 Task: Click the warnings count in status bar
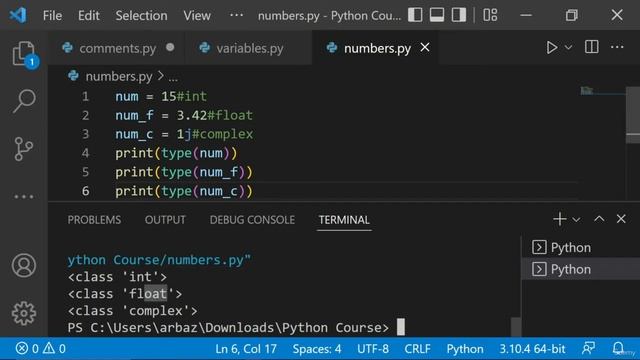[54, 349]
